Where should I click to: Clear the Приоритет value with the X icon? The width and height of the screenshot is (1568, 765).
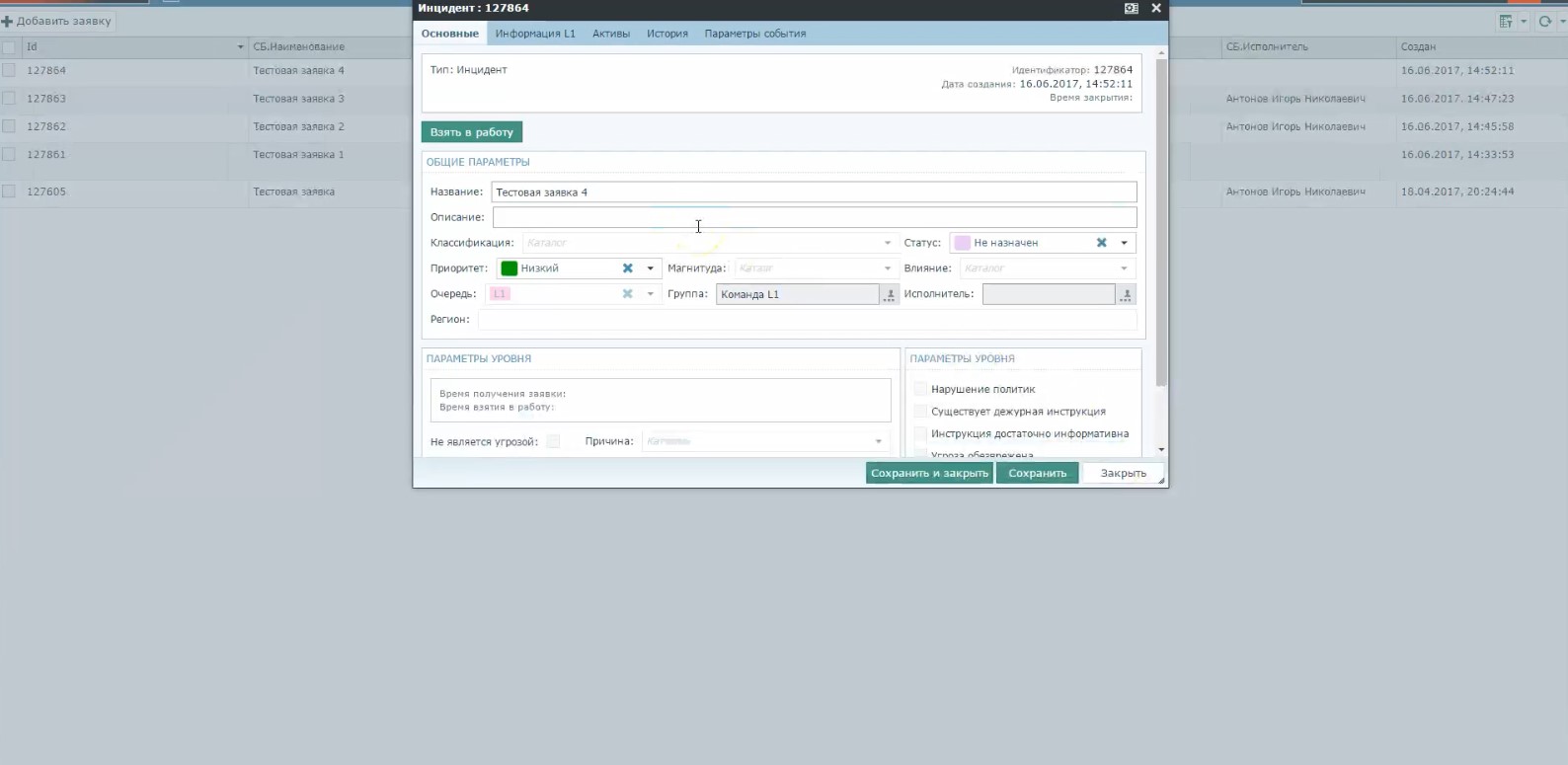click(x=627, y=268)
